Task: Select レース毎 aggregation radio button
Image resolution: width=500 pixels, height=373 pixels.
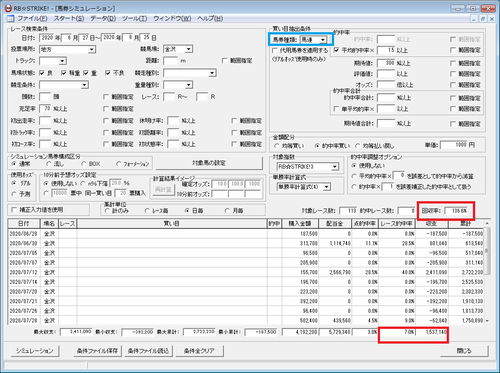Action: coord(147,211)
